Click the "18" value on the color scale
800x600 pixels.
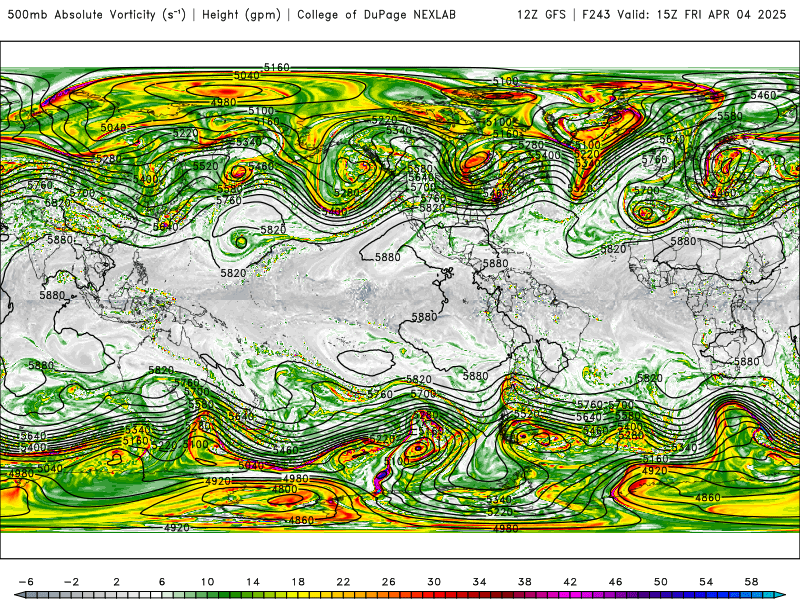tap(298, 582)
